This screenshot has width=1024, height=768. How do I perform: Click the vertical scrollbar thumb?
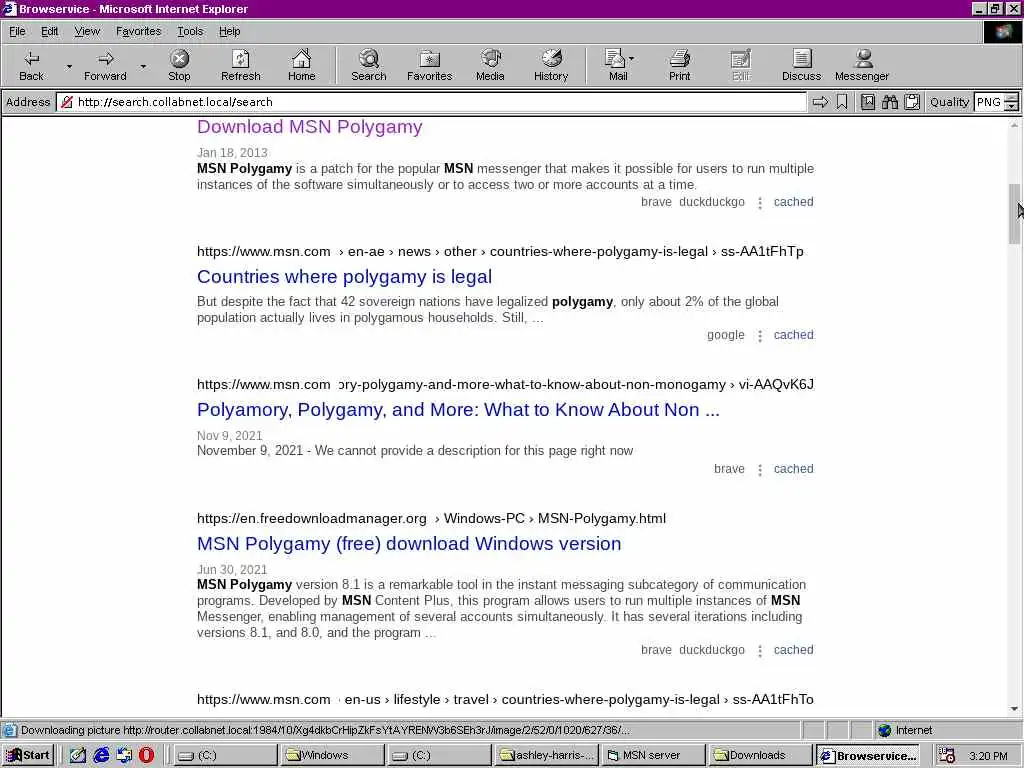click(1014, 214)
